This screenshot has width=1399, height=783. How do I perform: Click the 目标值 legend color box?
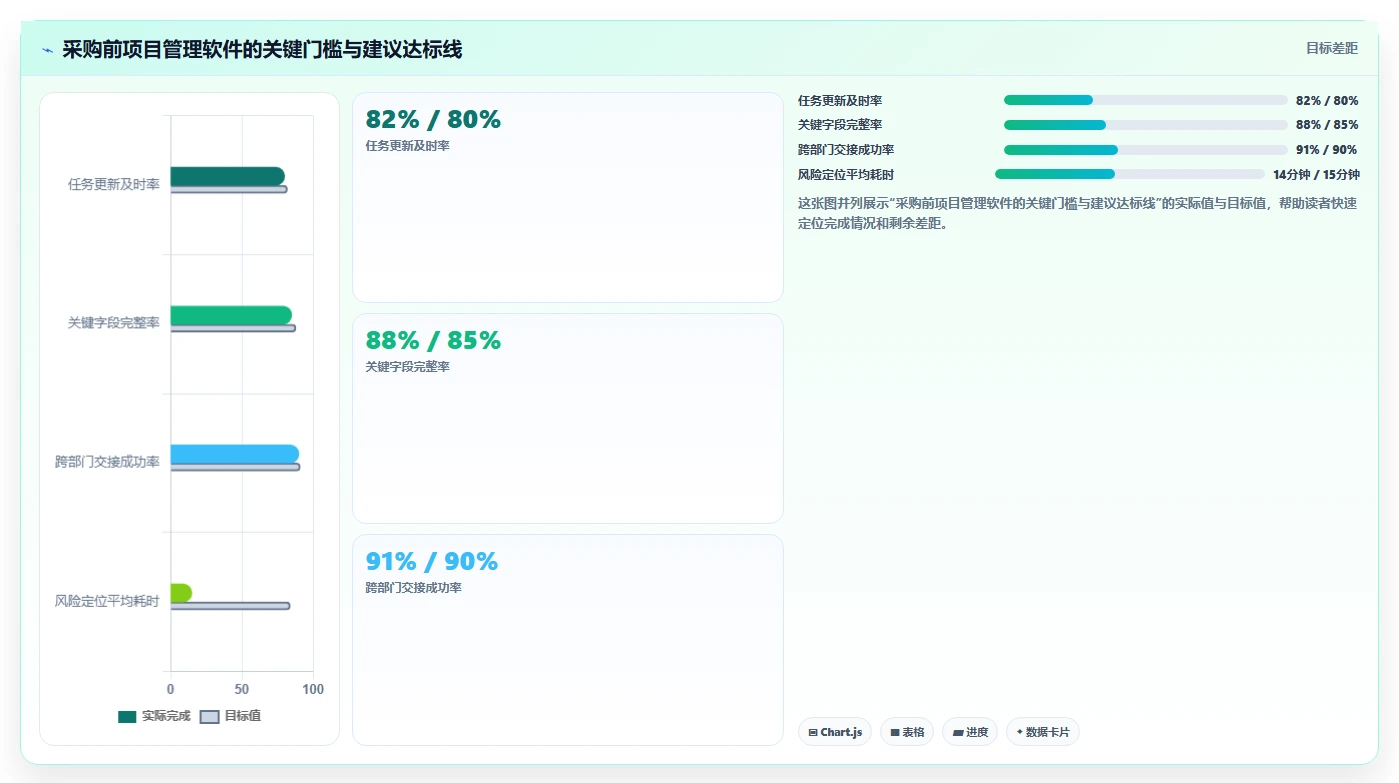[209, 717]
